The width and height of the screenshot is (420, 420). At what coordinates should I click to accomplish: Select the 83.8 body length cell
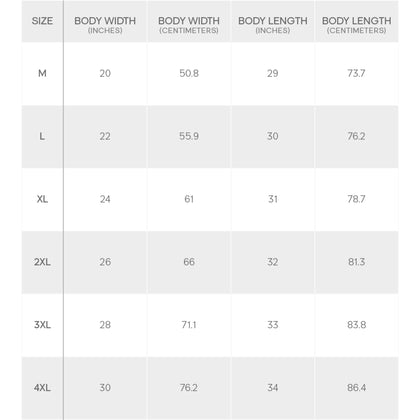point(356,325)
